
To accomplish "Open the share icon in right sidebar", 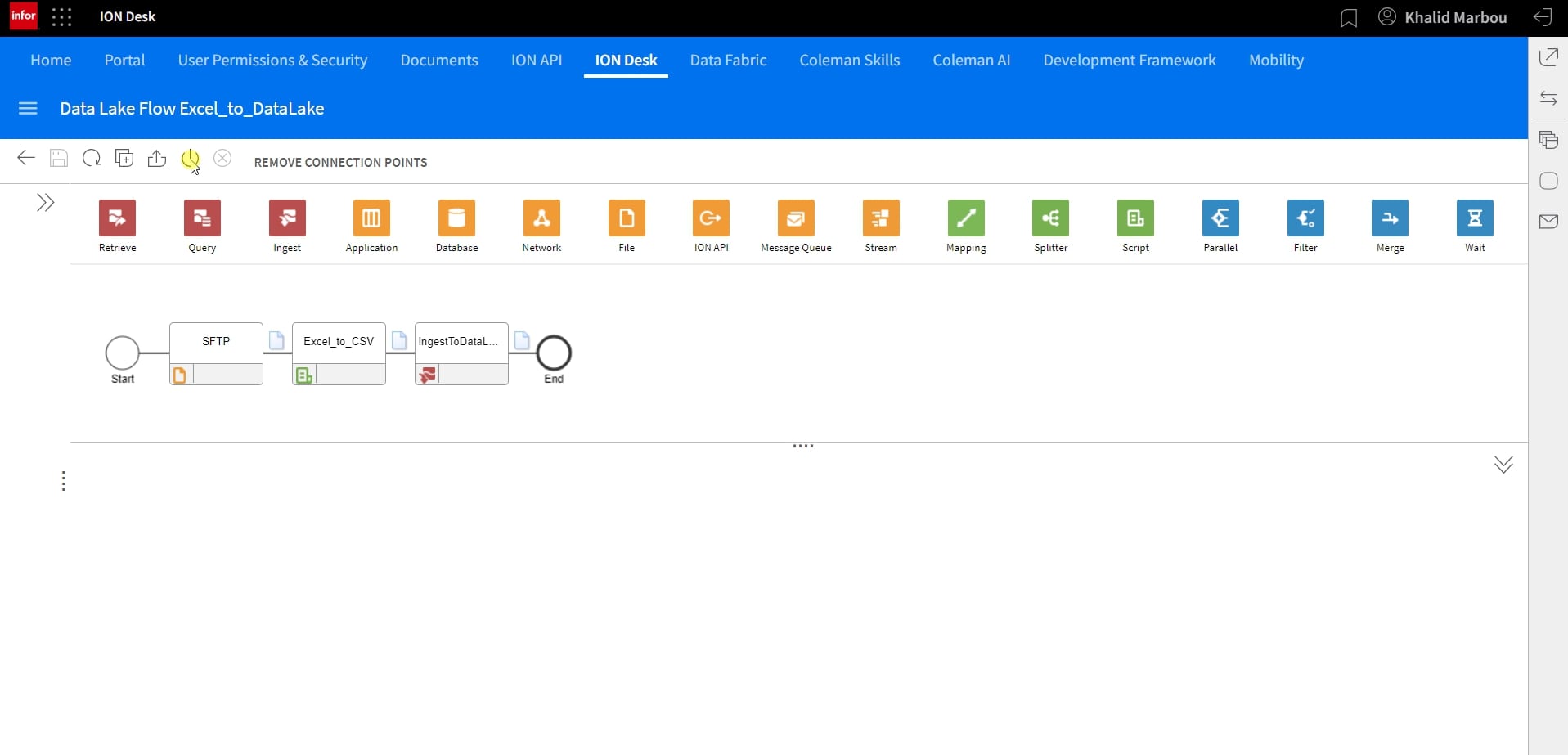I will coord(1548,57).
